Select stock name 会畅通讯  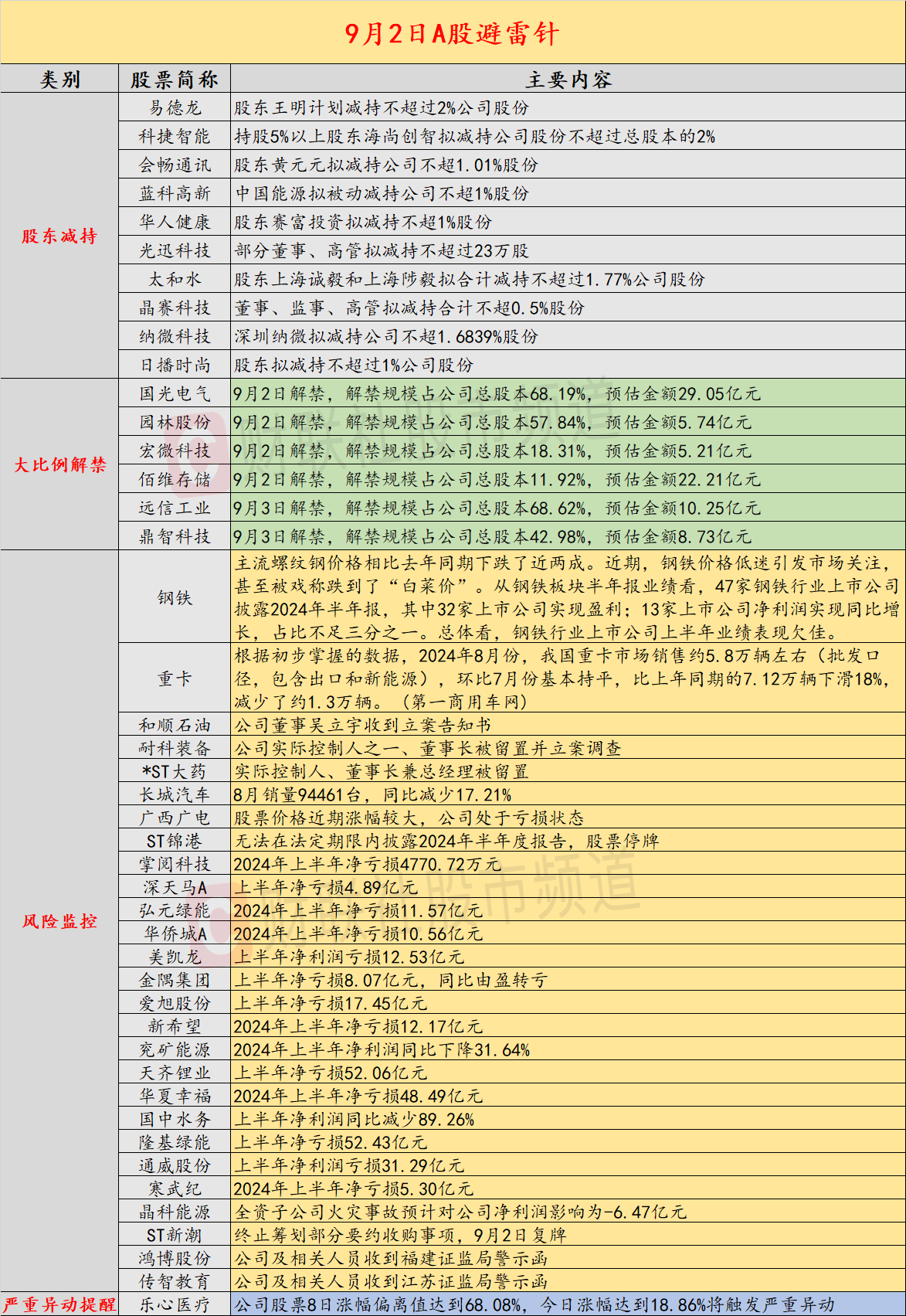[175, 165]
